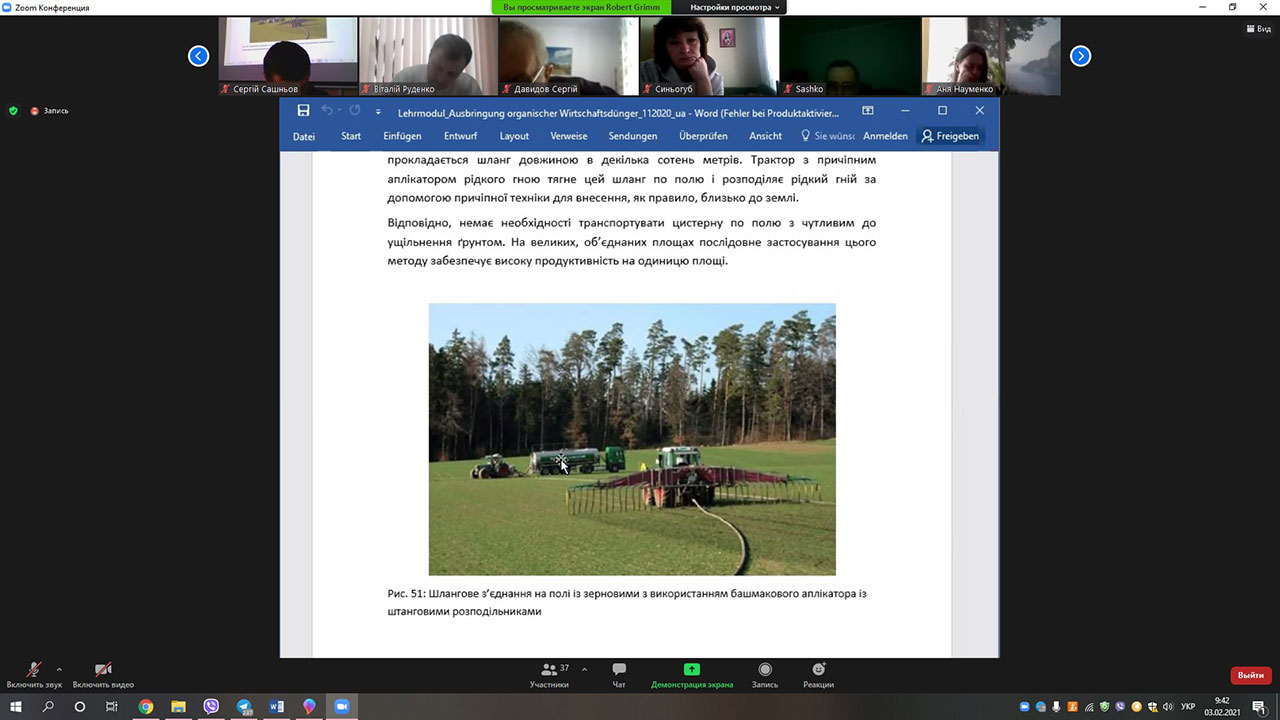Show previous participants with left arrow
This screenshot has width=1280, height=720.
199,56
